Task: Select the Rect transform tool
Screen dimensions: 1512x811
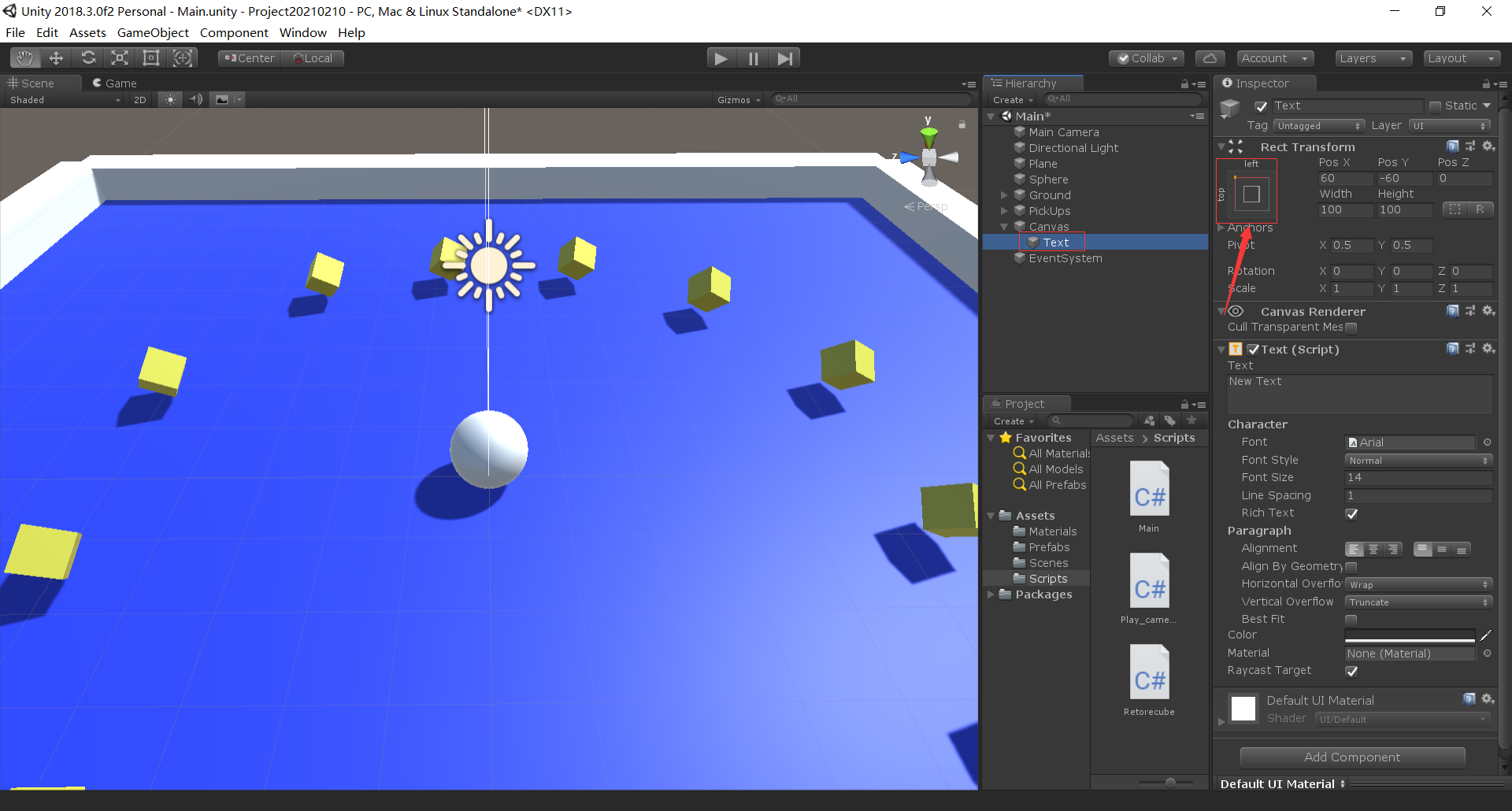Action: tap(150, 57)
